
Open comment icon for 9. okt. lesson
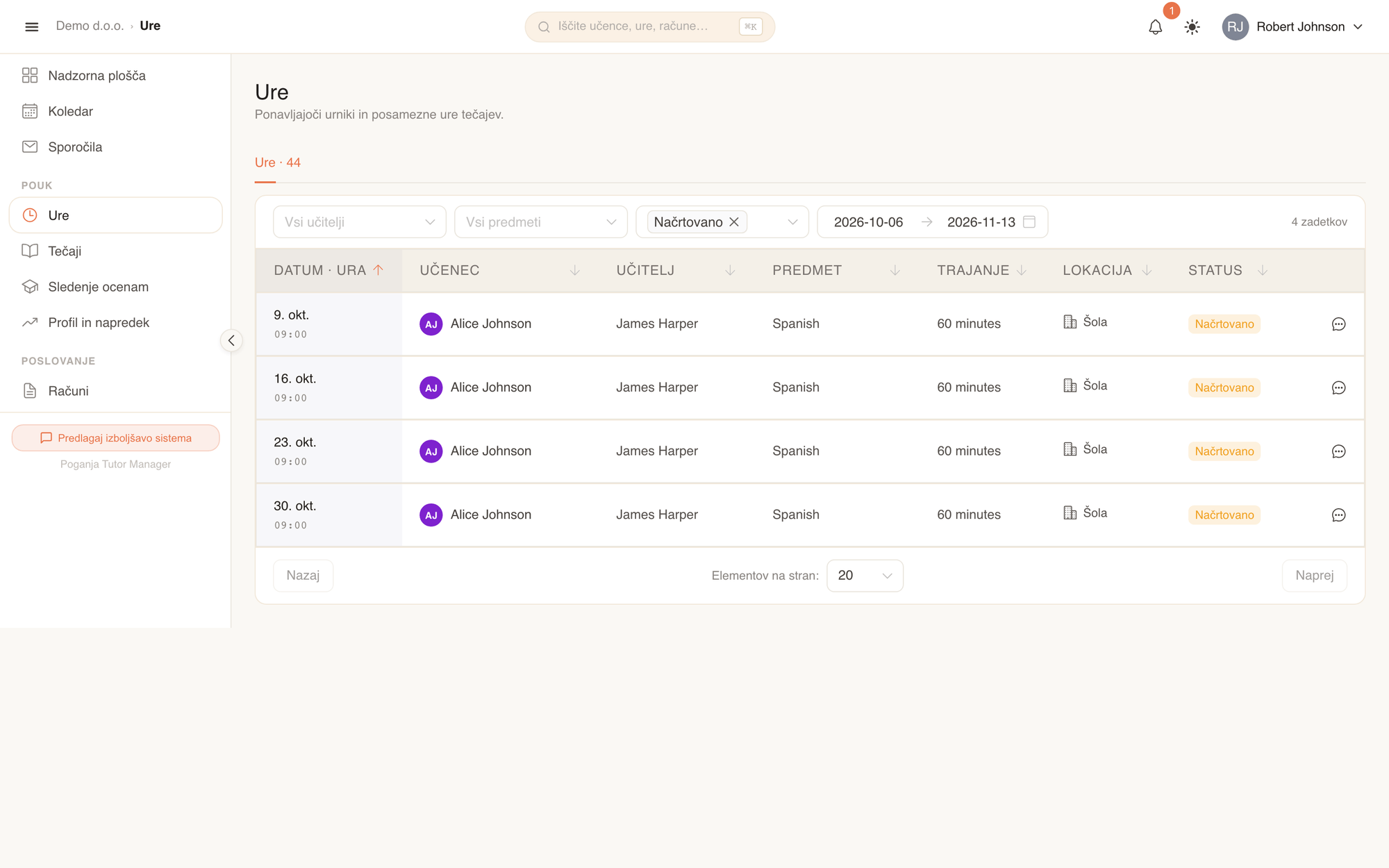pos(1338,324)
